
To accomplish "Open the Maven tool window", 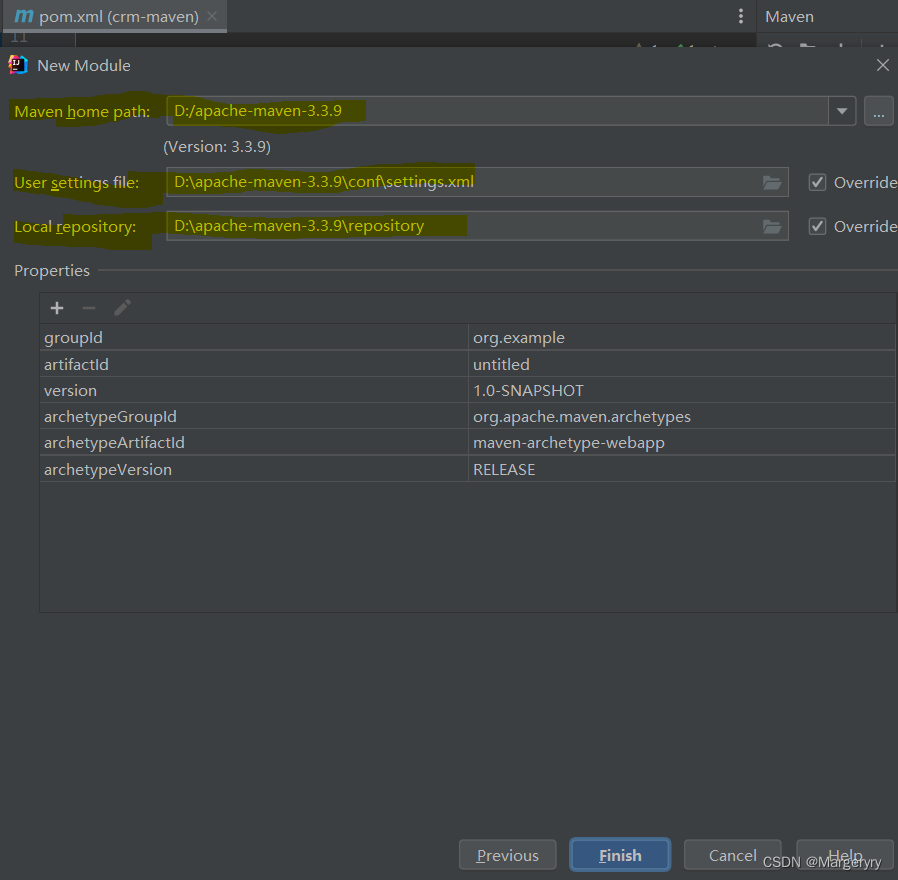I will 789,16.
